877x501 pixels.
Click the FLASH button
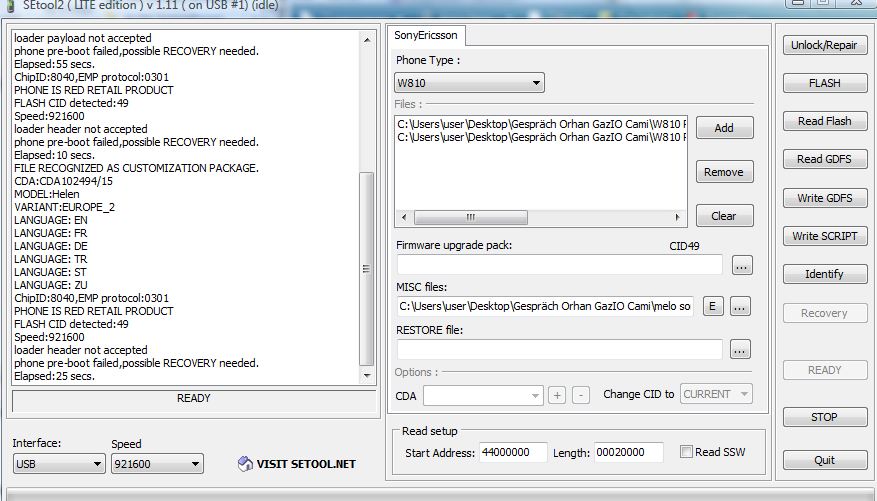point(824,83)
